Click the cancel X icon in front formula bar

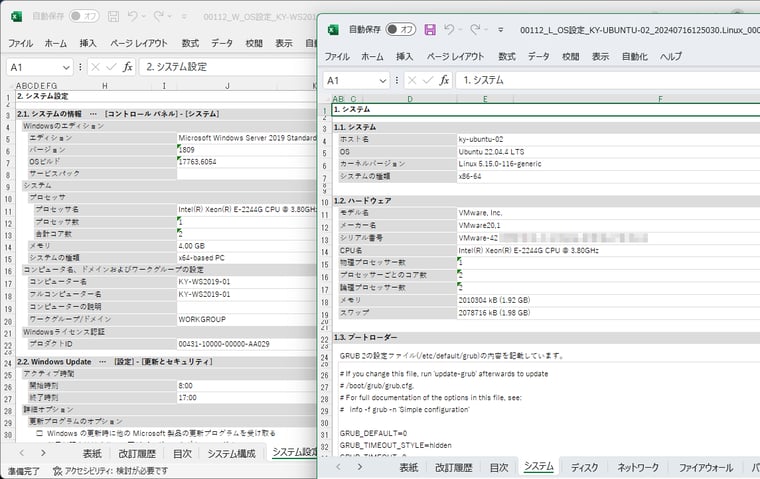412,80
